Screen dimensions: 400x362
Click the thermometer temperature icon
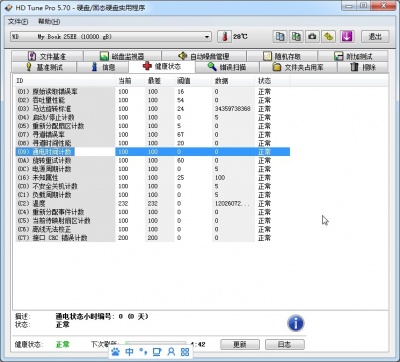click(x=225, y=36)
